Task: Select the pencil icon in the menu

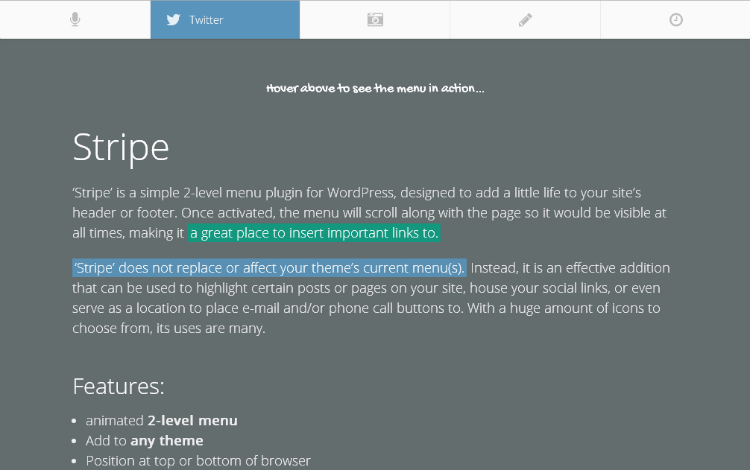Action: pos(525,19)
